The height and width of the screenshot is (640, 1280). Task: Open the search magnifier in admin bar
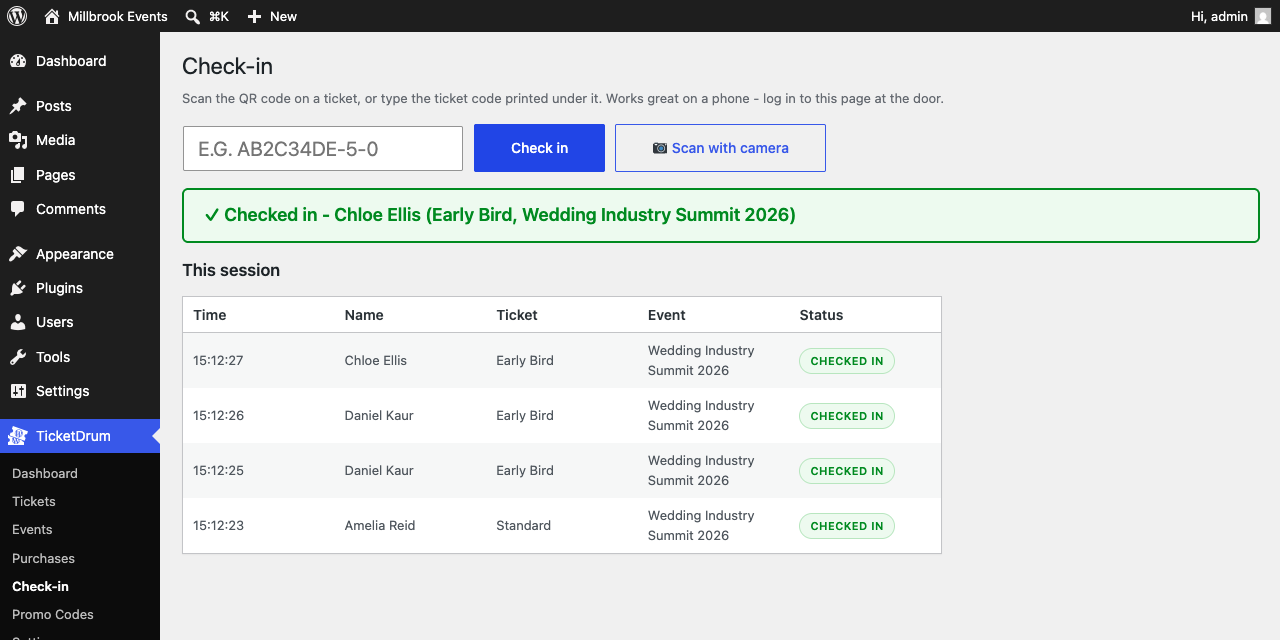[x=192, y=16]
